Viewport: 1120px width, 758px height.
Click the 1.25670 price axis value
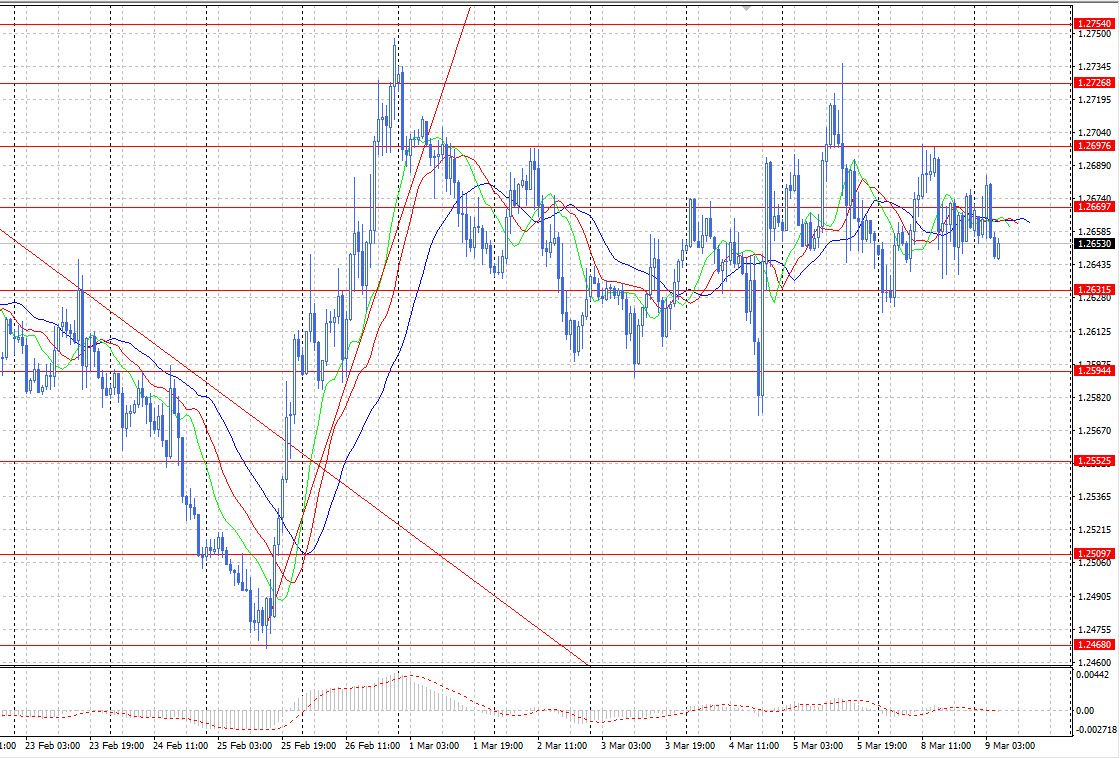pos(1094,431)
